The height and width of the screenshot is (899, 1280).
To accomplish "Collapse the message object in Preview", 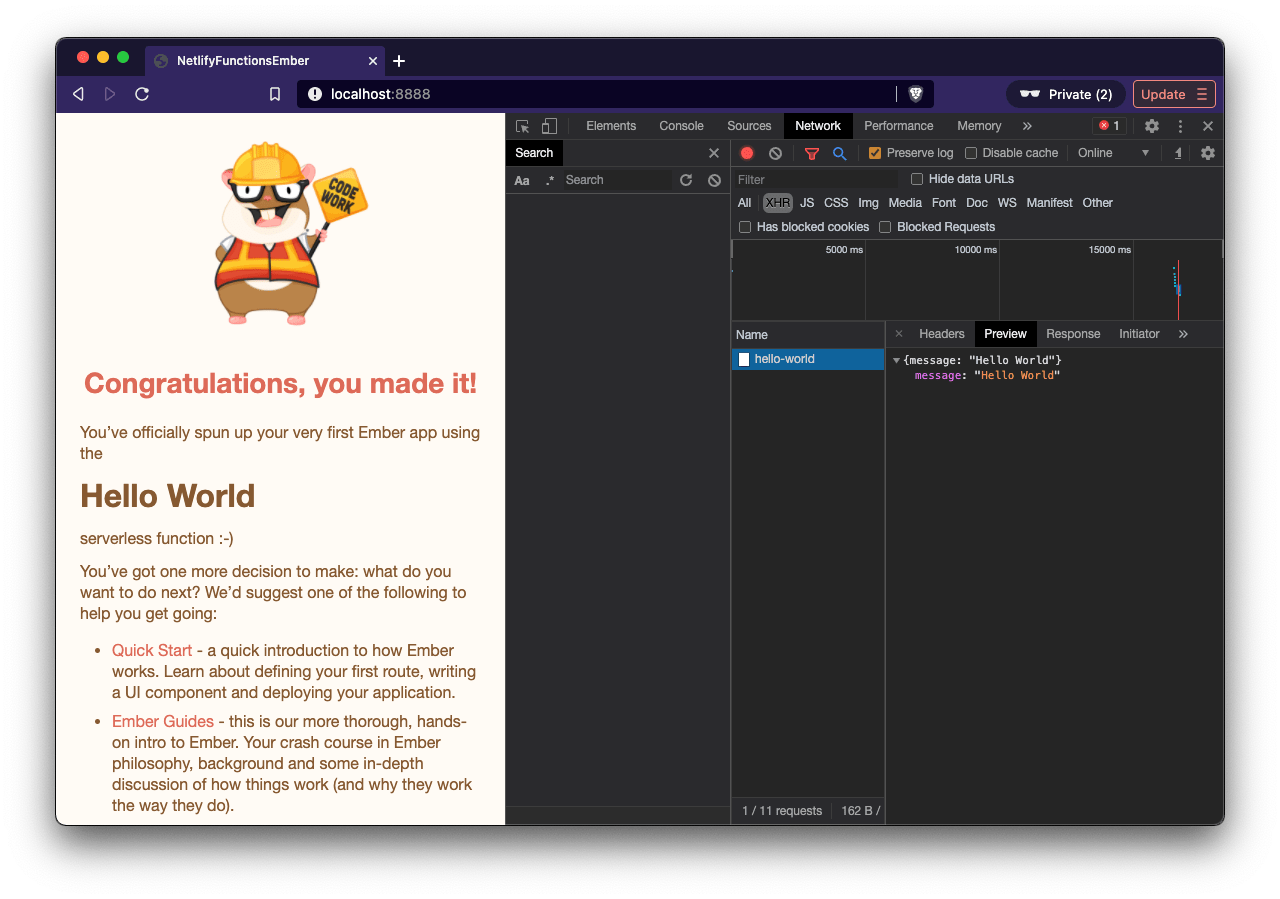I will pyautogui.click(x=897, y=359).
